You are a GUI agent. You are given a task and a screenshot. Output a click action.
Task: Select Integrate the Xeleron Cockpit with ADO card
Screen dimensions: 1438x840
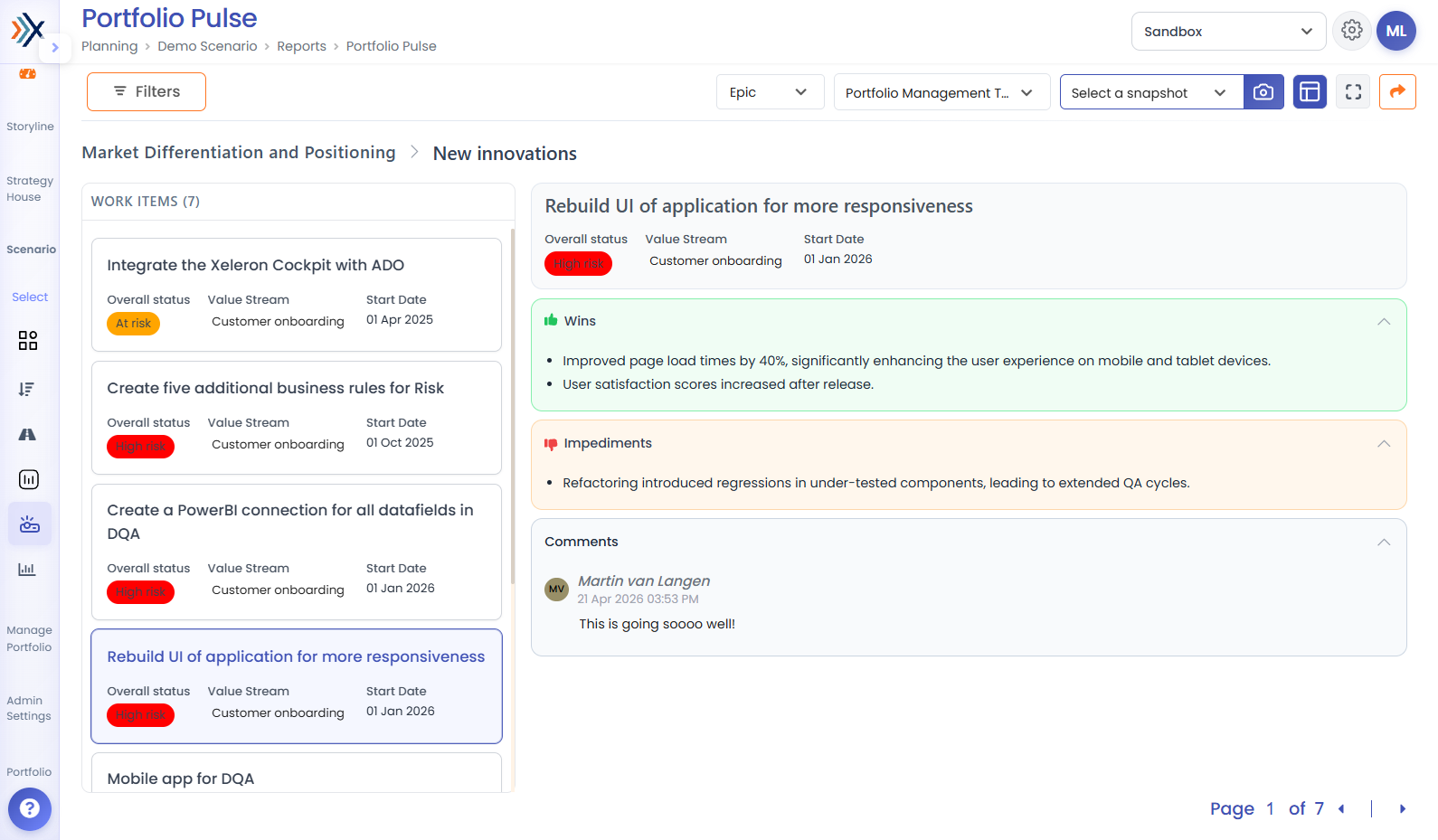[297, 295]
